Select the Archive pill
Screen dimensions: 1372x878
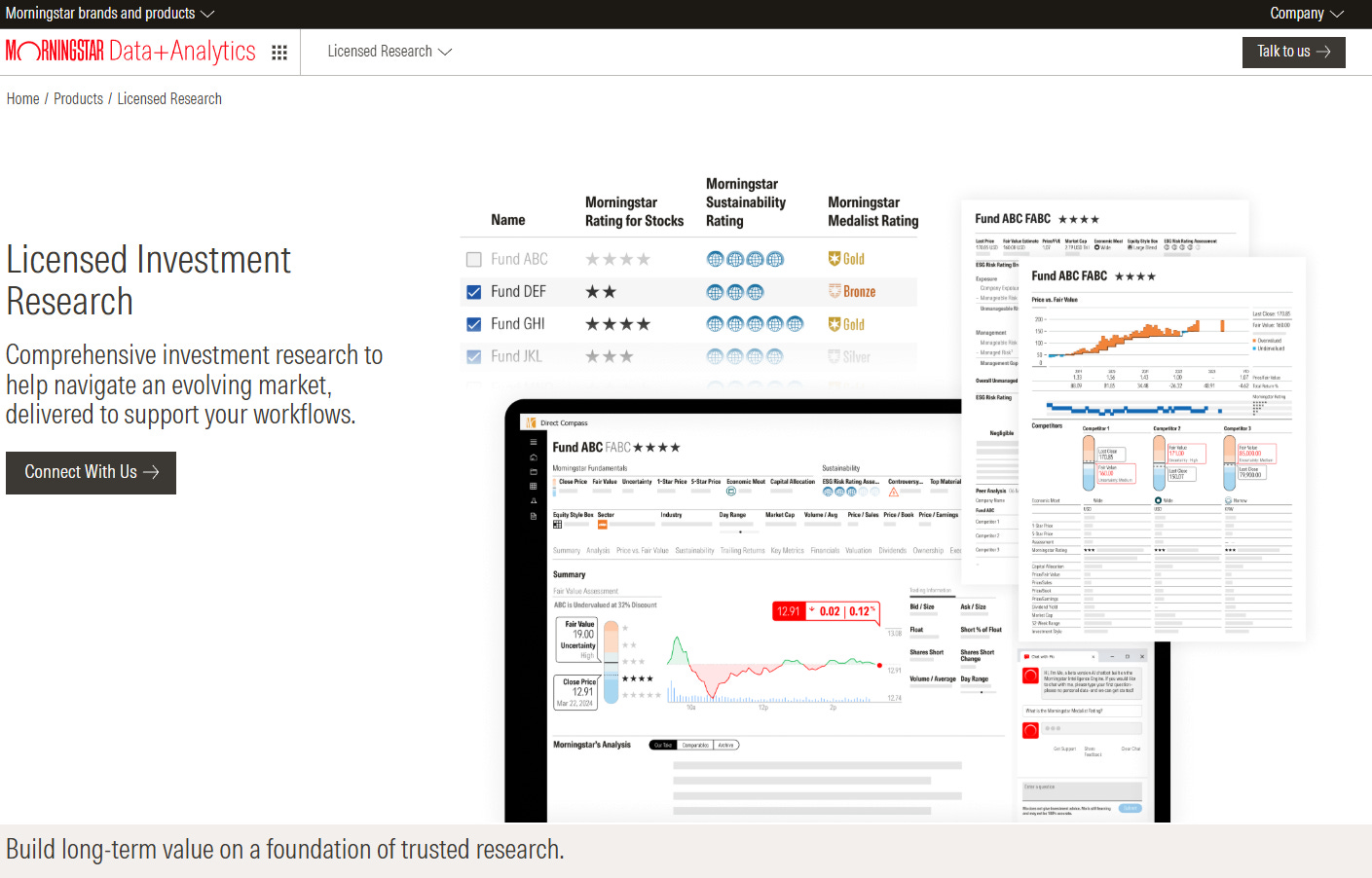coord(726,745)
